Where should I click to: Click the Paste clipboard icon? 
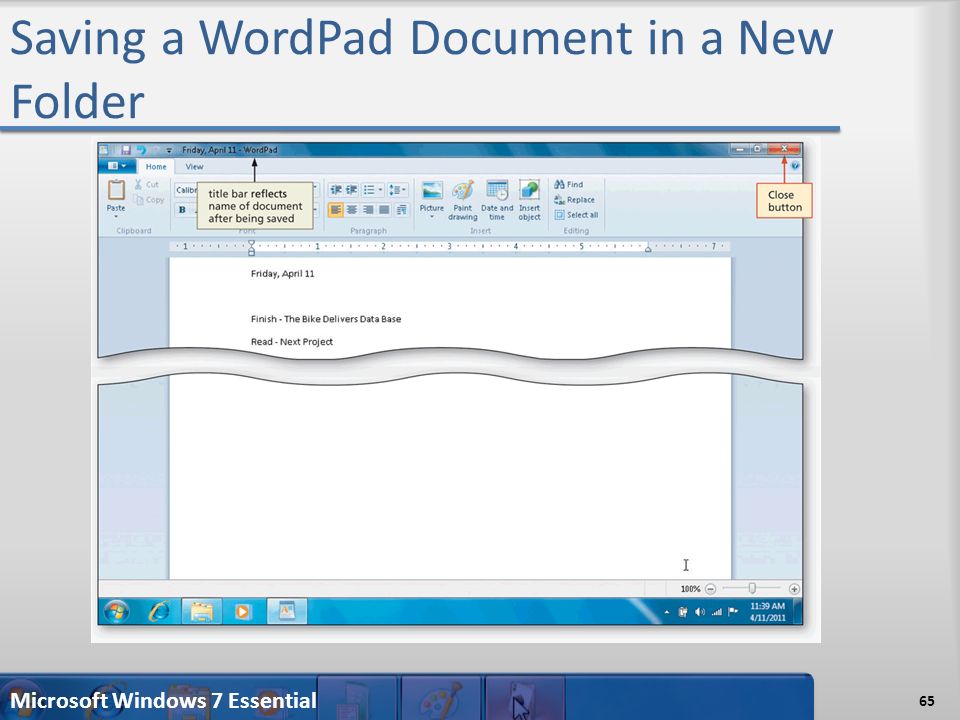116,190
